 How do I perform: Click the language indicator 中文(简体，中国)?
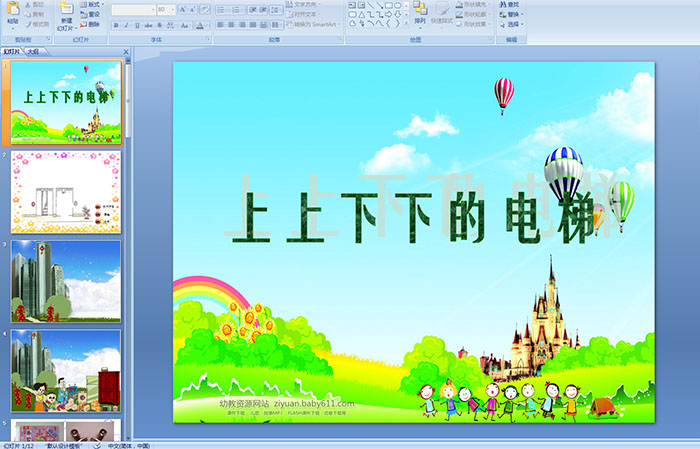[127, 445]
